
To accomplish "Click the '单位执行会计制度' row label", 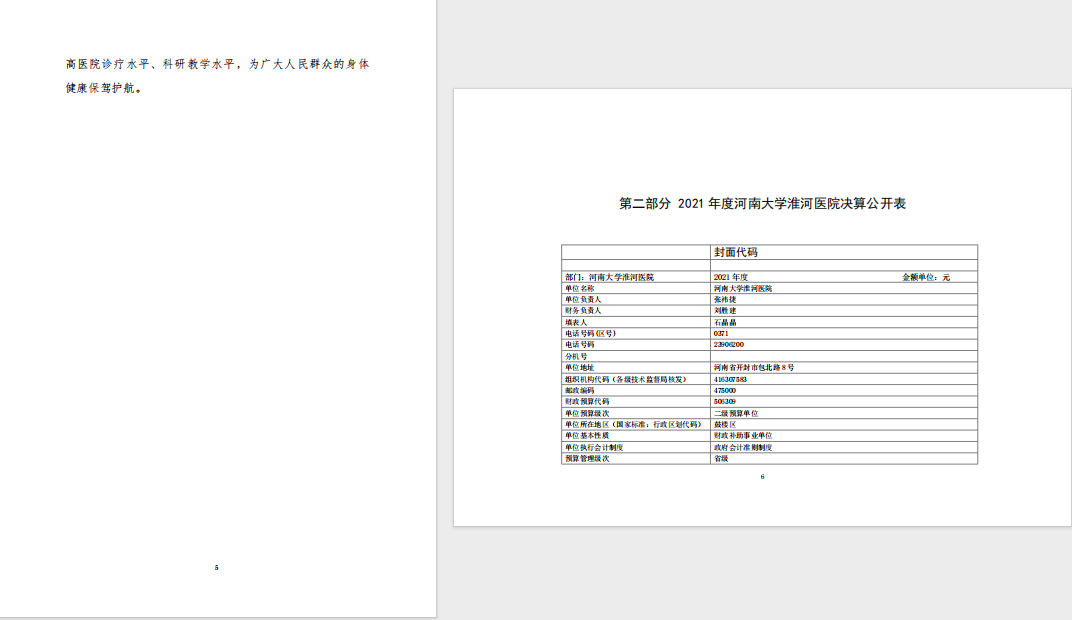I will [594, 447].
